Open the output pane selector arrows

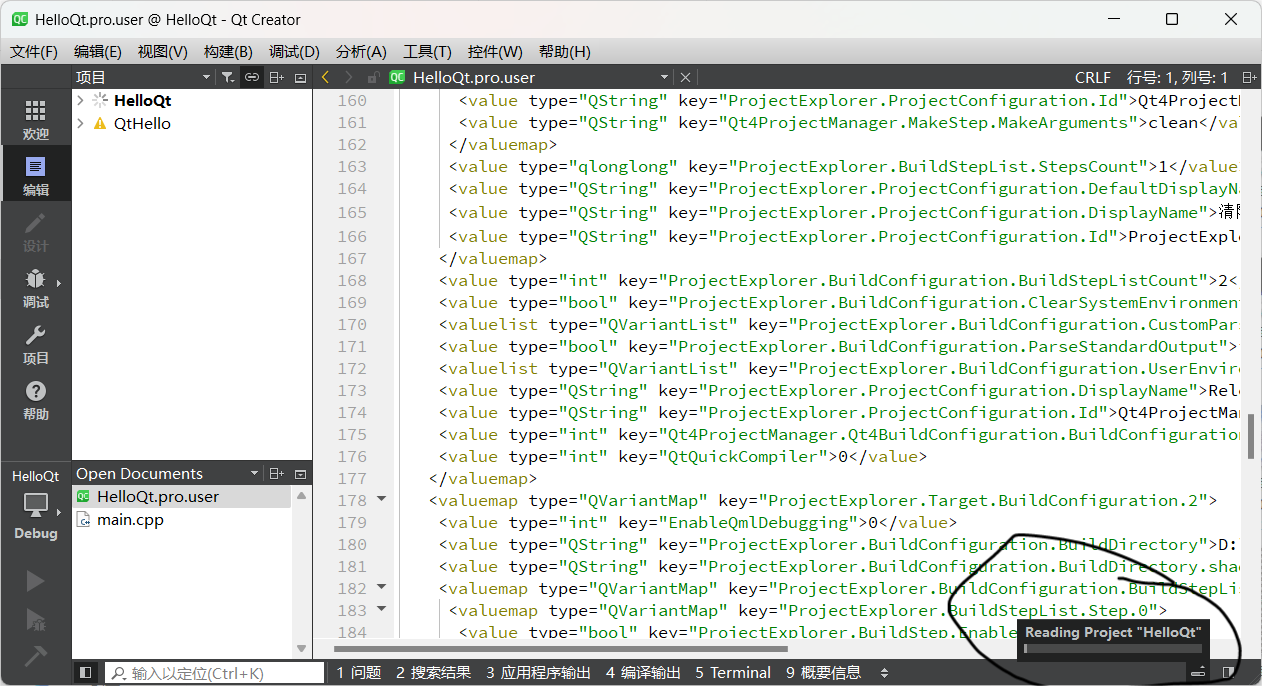pyautogui.click(x=884, y=673)
